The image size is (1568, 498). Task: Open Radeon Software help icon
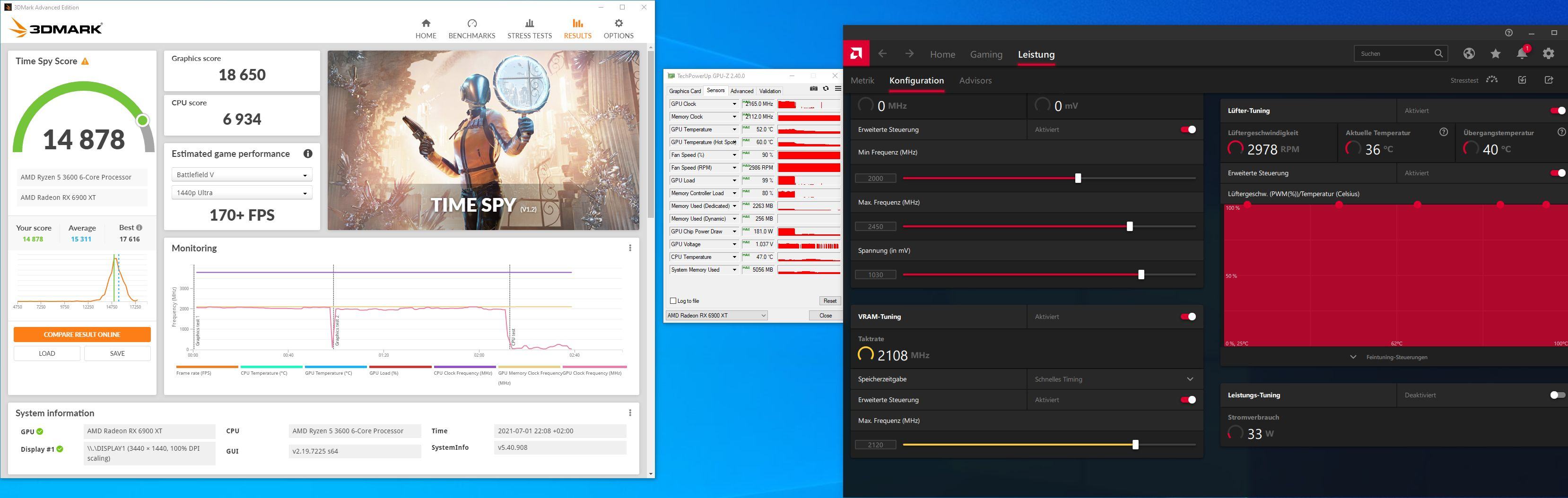(x=1509, y=33)
